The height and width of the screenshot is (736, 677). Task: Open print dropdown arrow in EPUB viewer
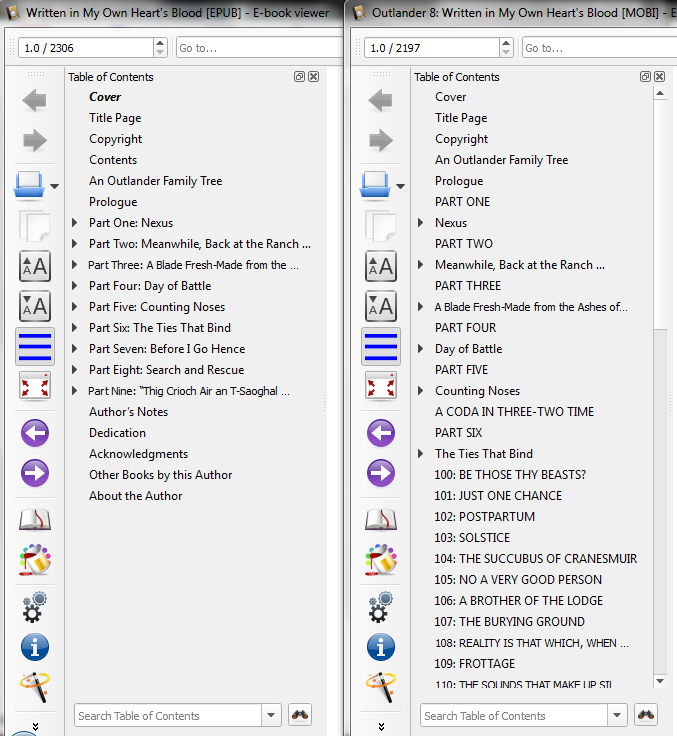[54, 186]
